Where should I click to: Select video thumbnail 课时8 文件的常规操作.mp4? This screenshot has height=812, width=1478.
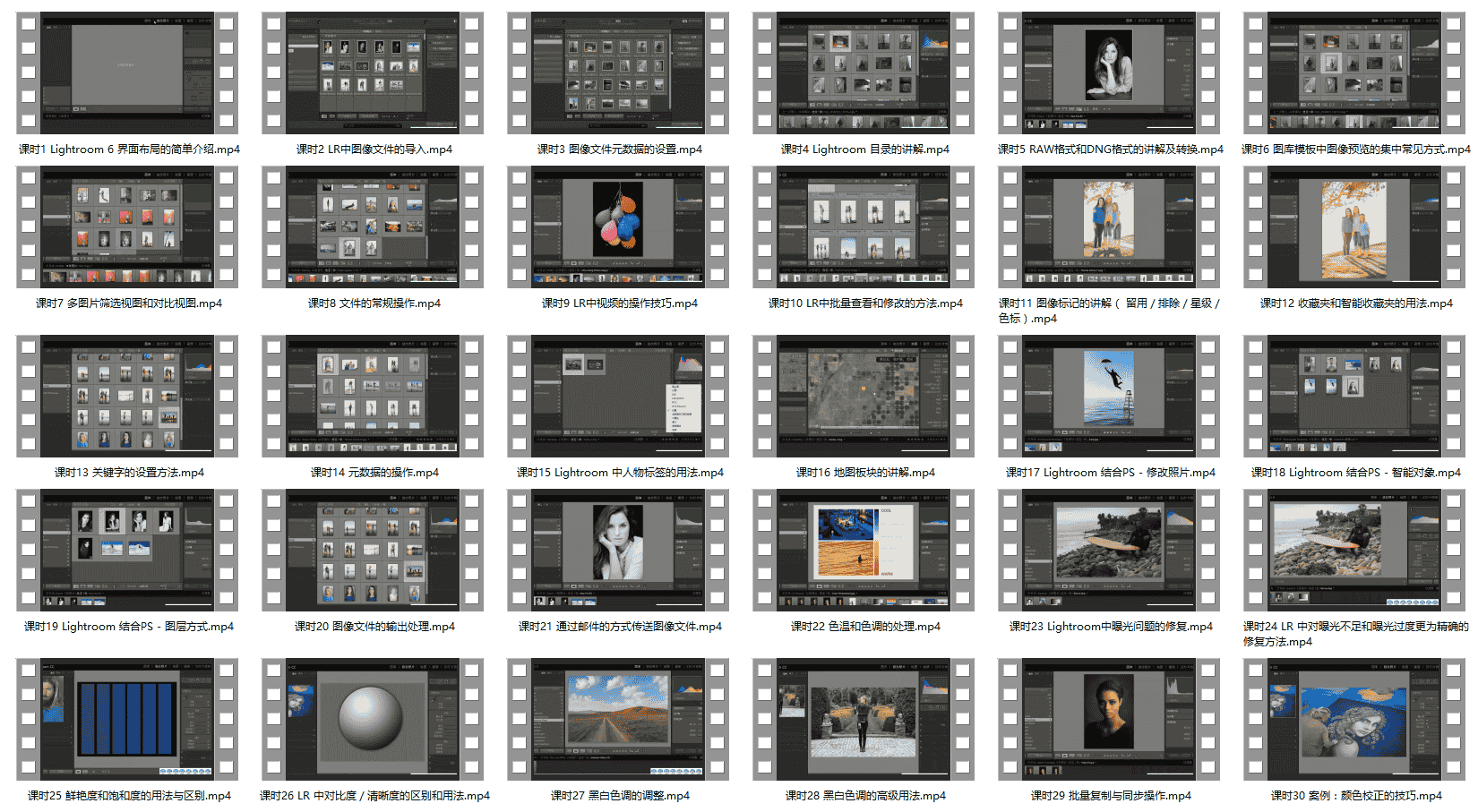click(x=373, y=227)
